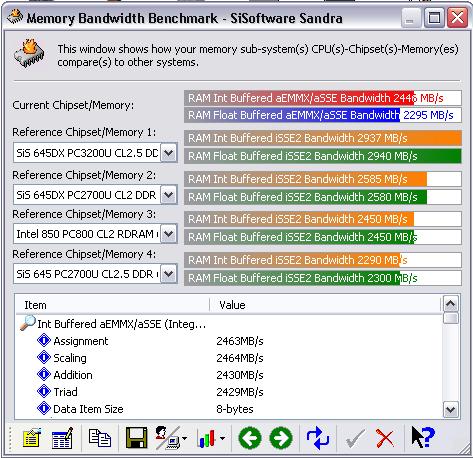Viewport: 473px width, 458px height.
Task: Select the Addition row label
Action: pyautogui.click(x=73, y=375)
